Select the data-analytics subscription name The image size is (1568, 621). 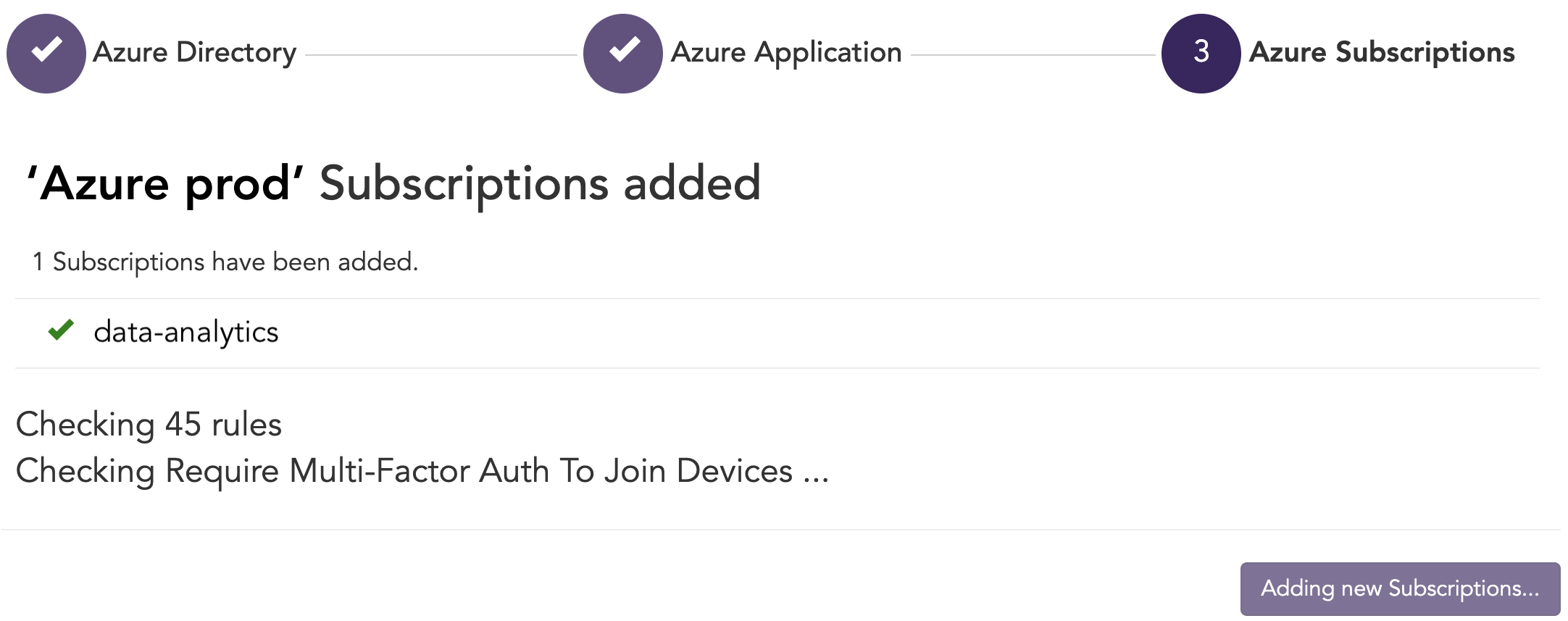pyautogui.click(x=186, y=332)
